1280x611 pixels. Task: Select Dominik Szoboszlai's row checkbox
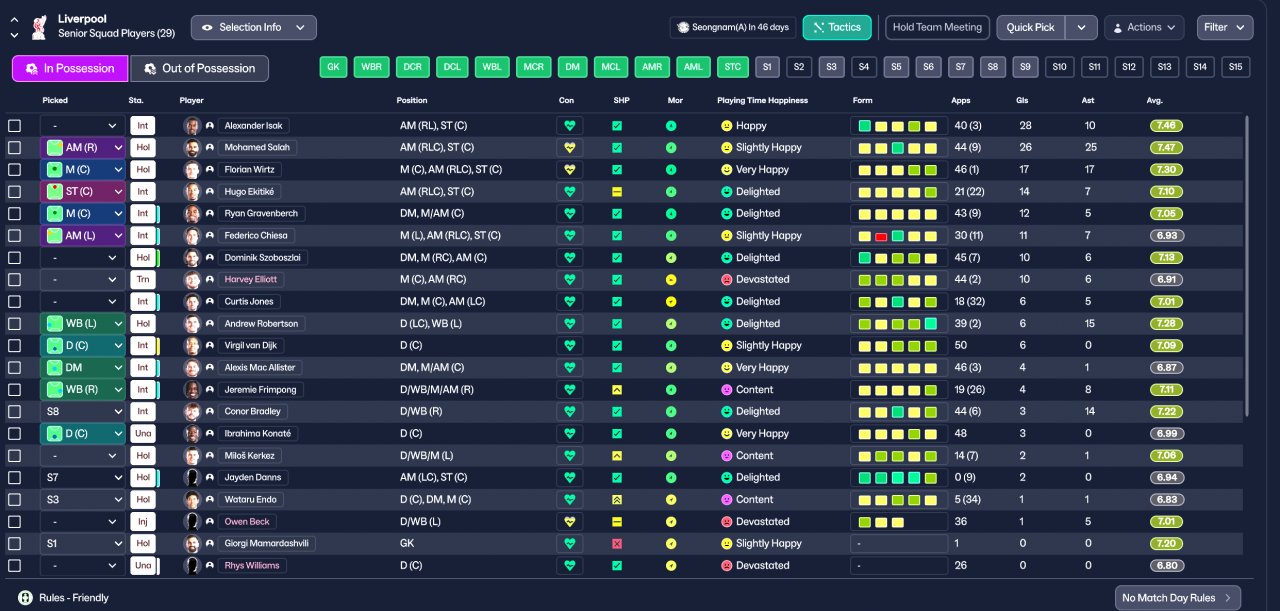[x=14, y=258]
